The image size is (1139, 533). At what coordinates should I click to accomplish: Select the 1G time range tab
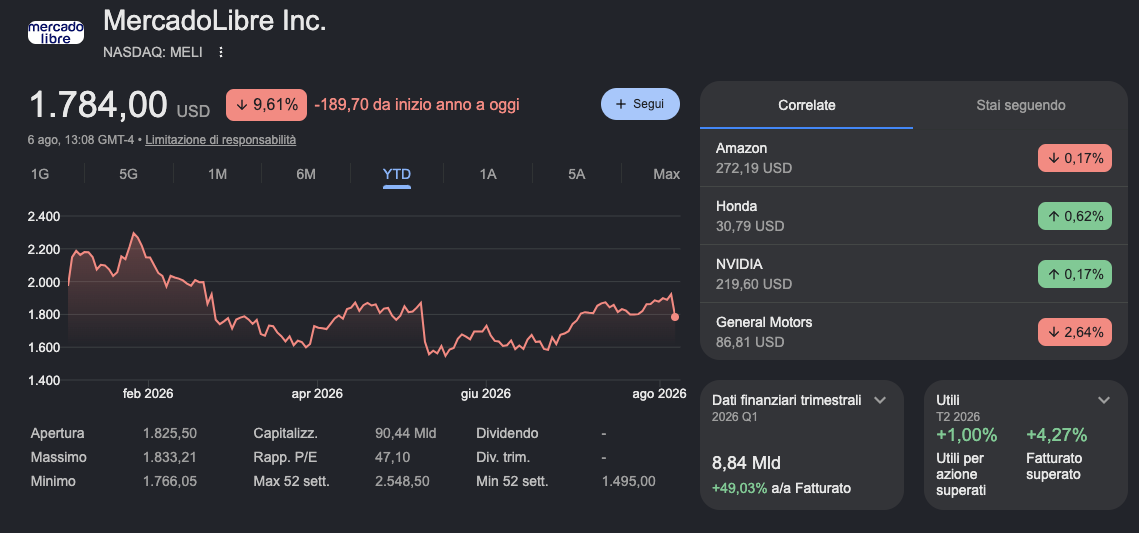point(40,174)
